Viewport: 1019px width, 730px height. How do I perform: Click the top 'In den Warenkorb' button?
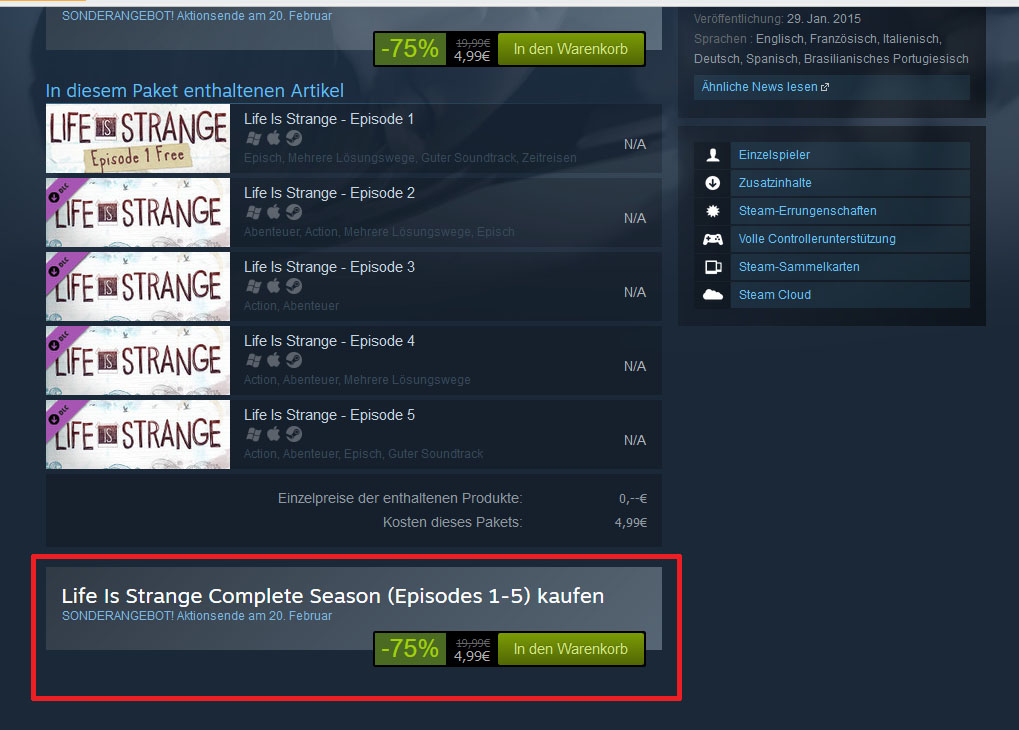click(571, 49)
